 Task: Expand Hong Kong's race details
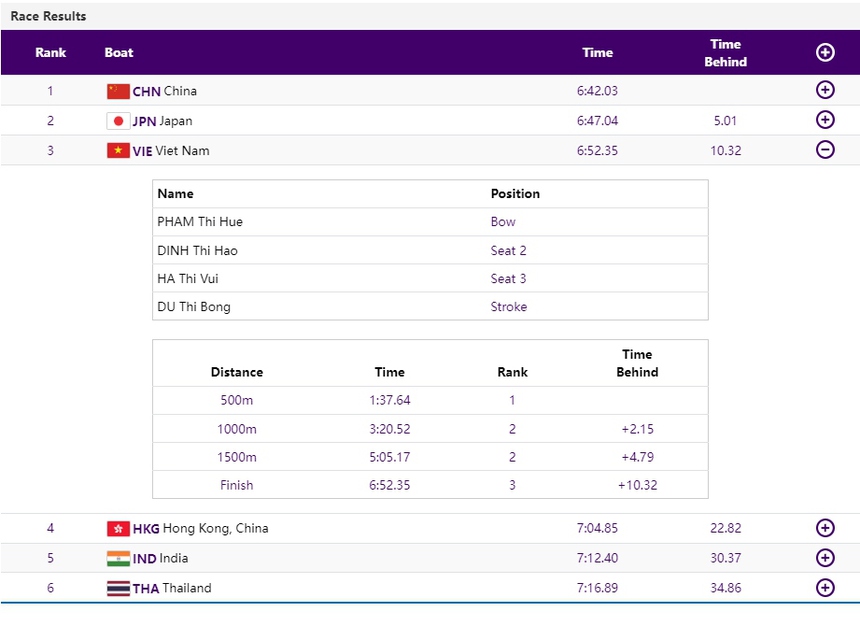(x=825, y=528)
